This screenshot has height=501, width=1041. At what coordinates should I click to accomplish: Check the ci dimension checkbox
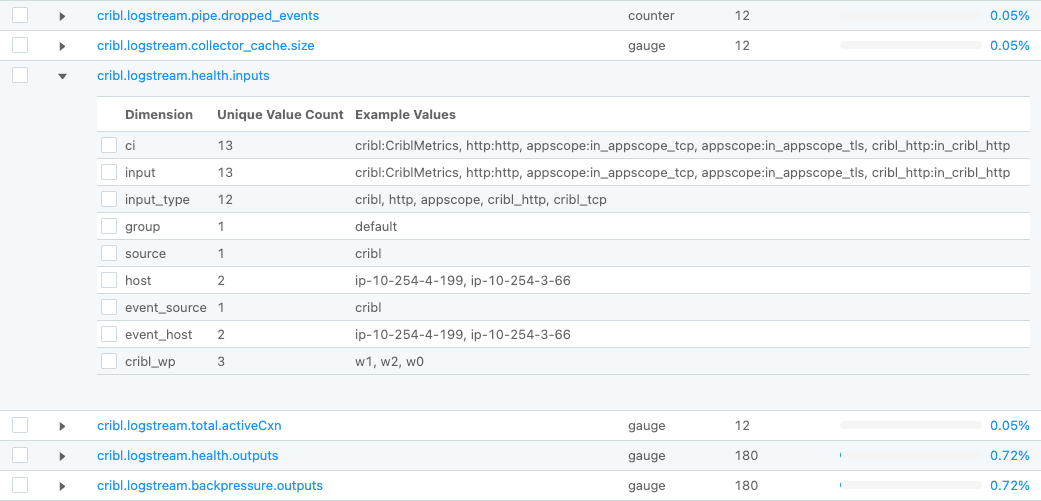tap(109, 145)
